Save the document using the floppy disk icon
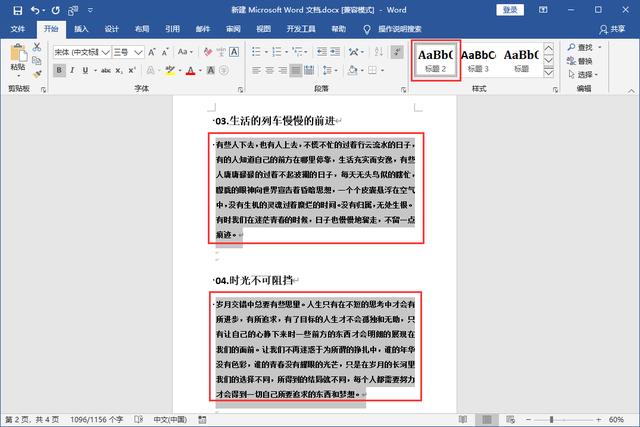Screen dimensions: 640x427 pyautogui.click(x=18, y=10)
